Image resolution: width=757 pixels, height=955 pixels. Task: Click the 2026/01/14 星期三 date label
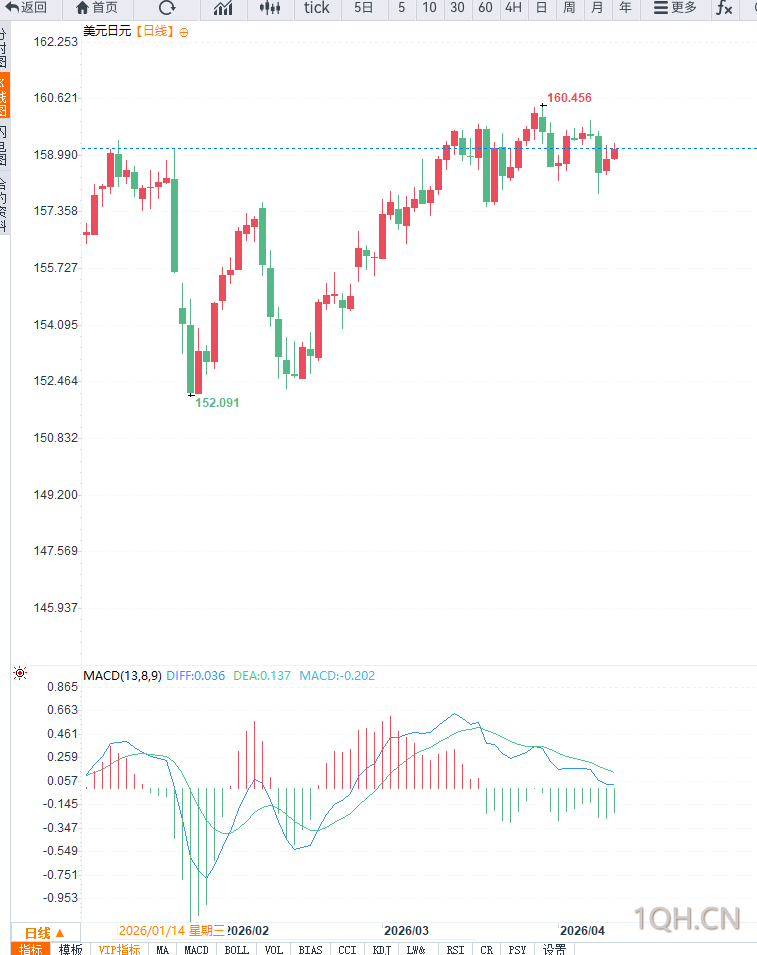pyautogui.click(x=172, y=931)
